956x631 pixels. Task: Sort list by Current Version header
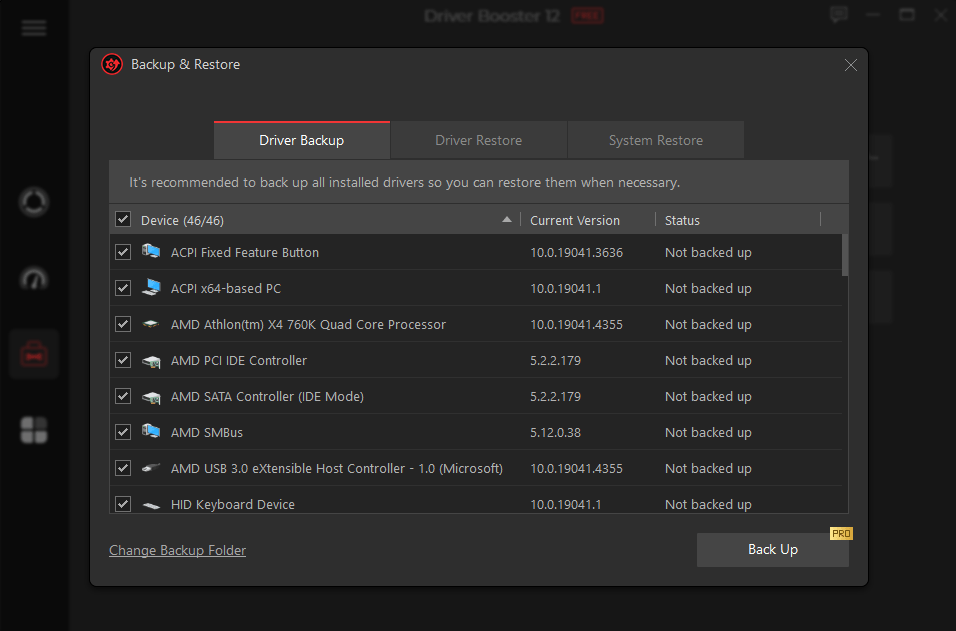click(575, 219)
